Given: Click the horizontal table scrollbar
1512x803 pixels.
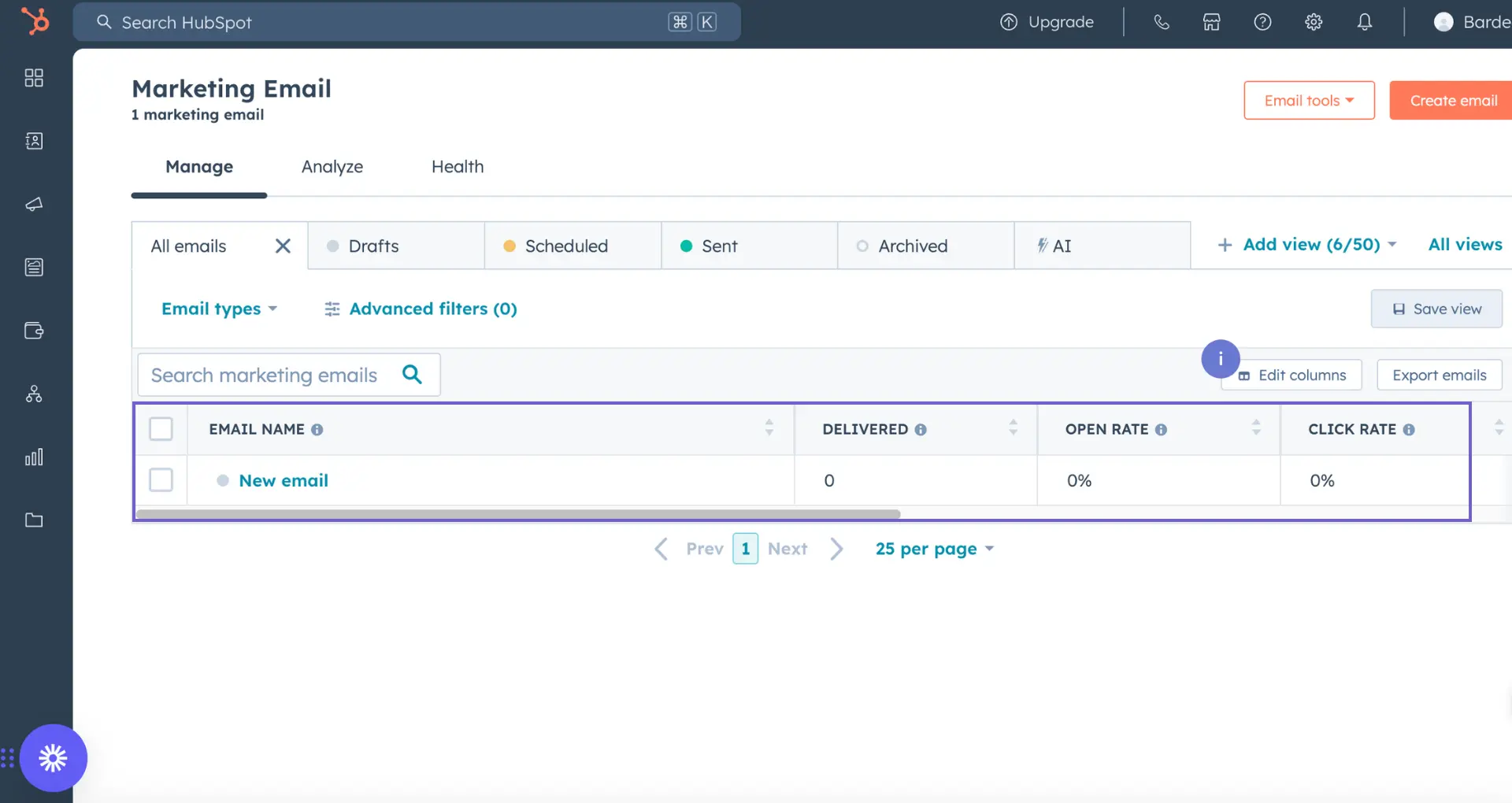Looking at the screenshot, I should [x=518, y=514].
